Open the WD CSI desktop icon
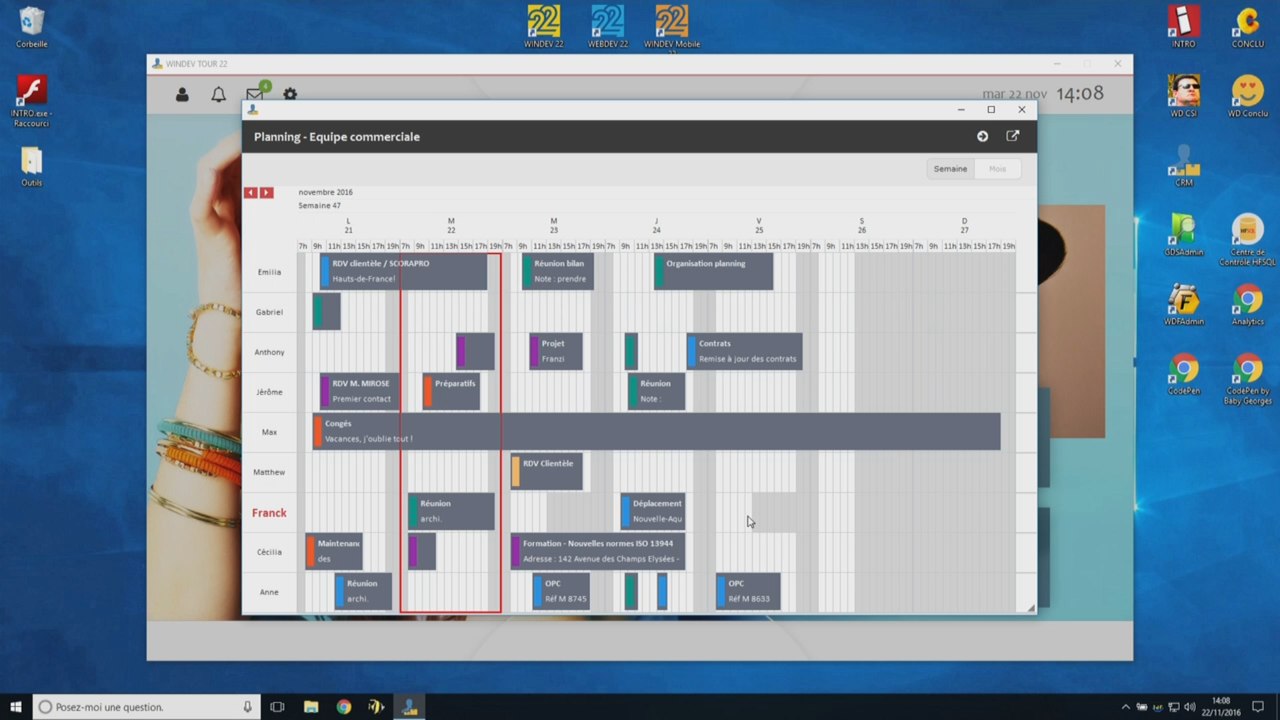The image size is (1280, 720). click(1184, 96)
